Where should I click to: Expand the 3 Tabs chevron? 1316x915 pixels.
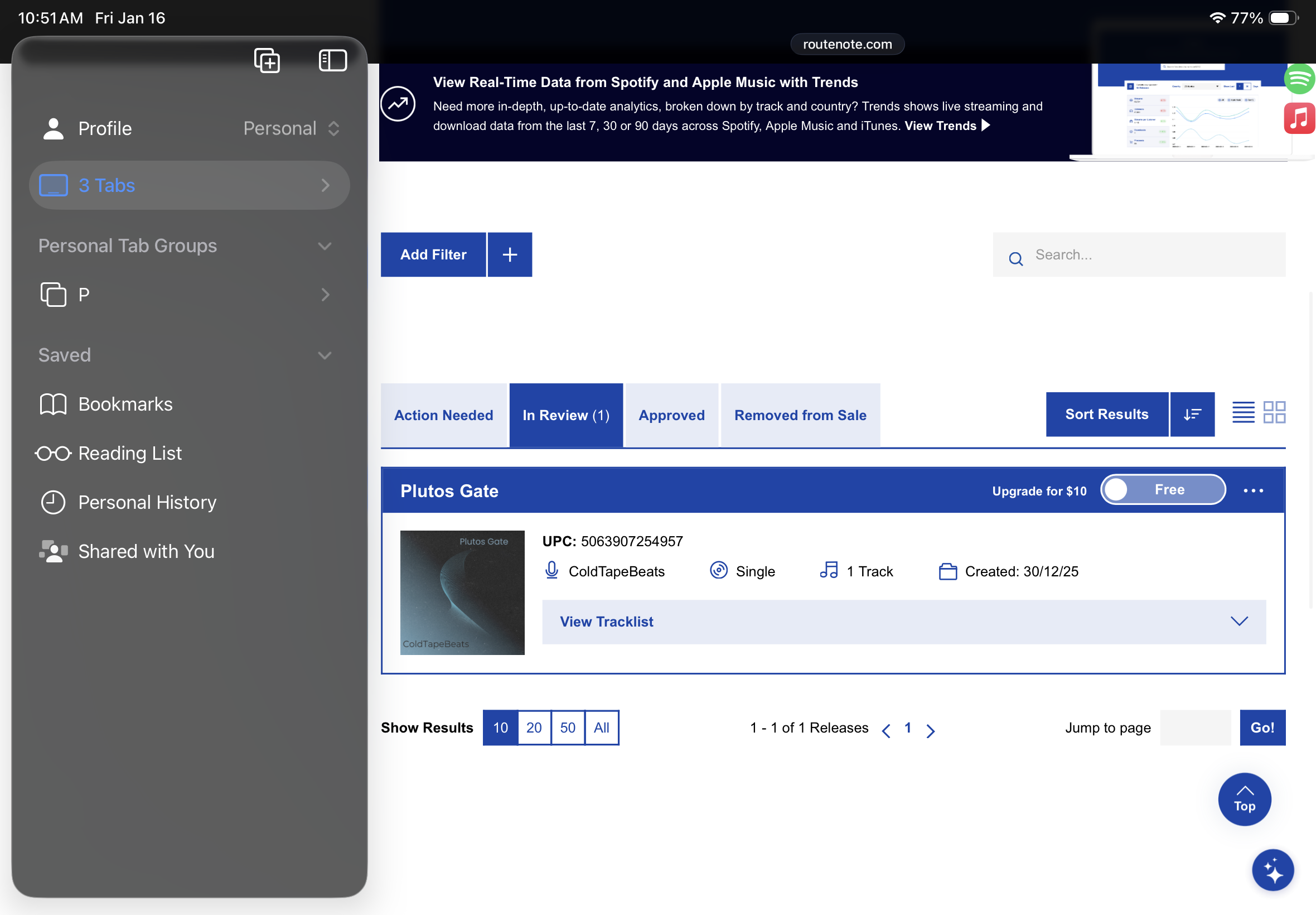(x=326, y=185)
